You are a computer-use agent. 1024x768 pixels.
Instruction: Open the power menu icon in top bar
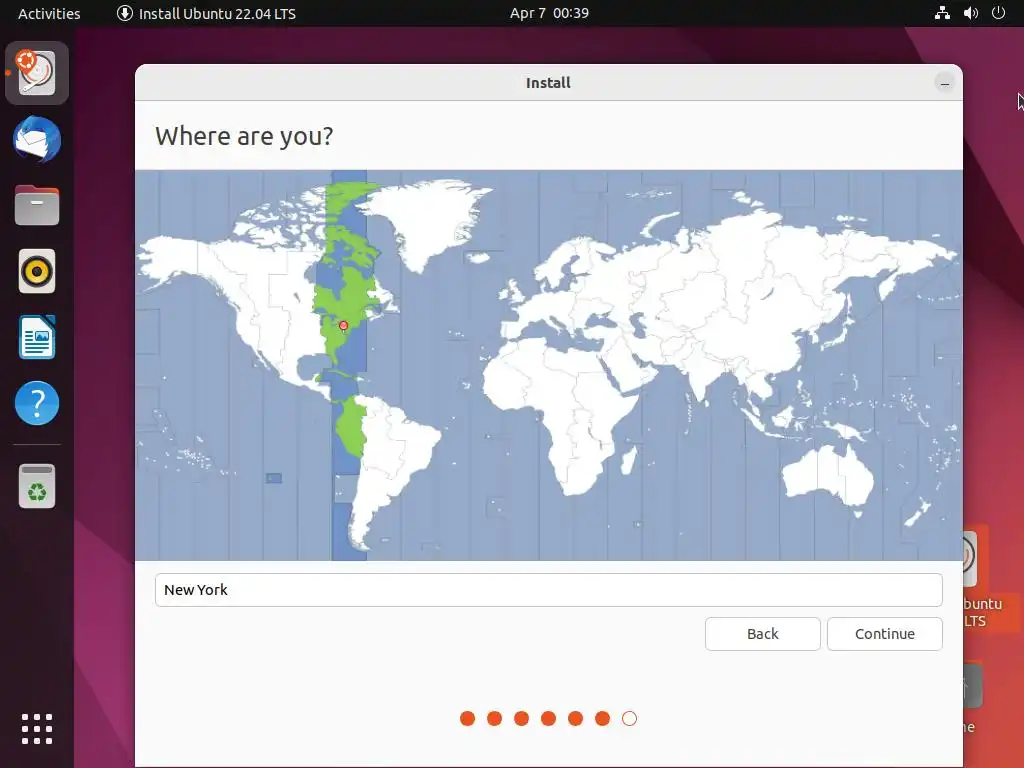click(x=998, y=13)
